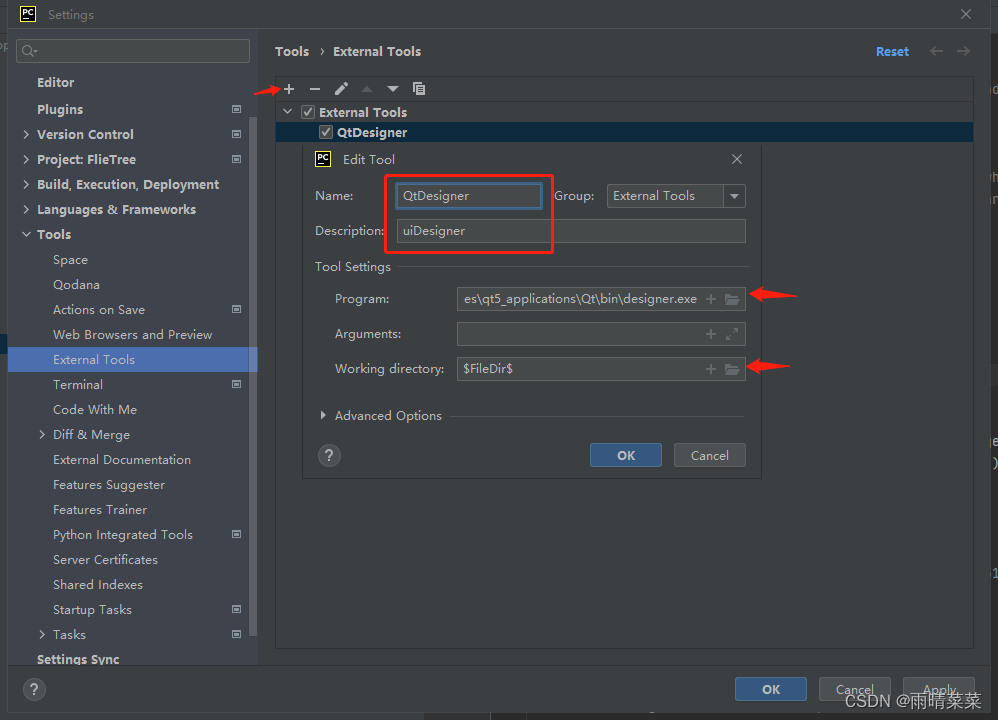The image size is (998, 720).
Task: Expand the Tasks settings
Action: click(x=42, y=635)
